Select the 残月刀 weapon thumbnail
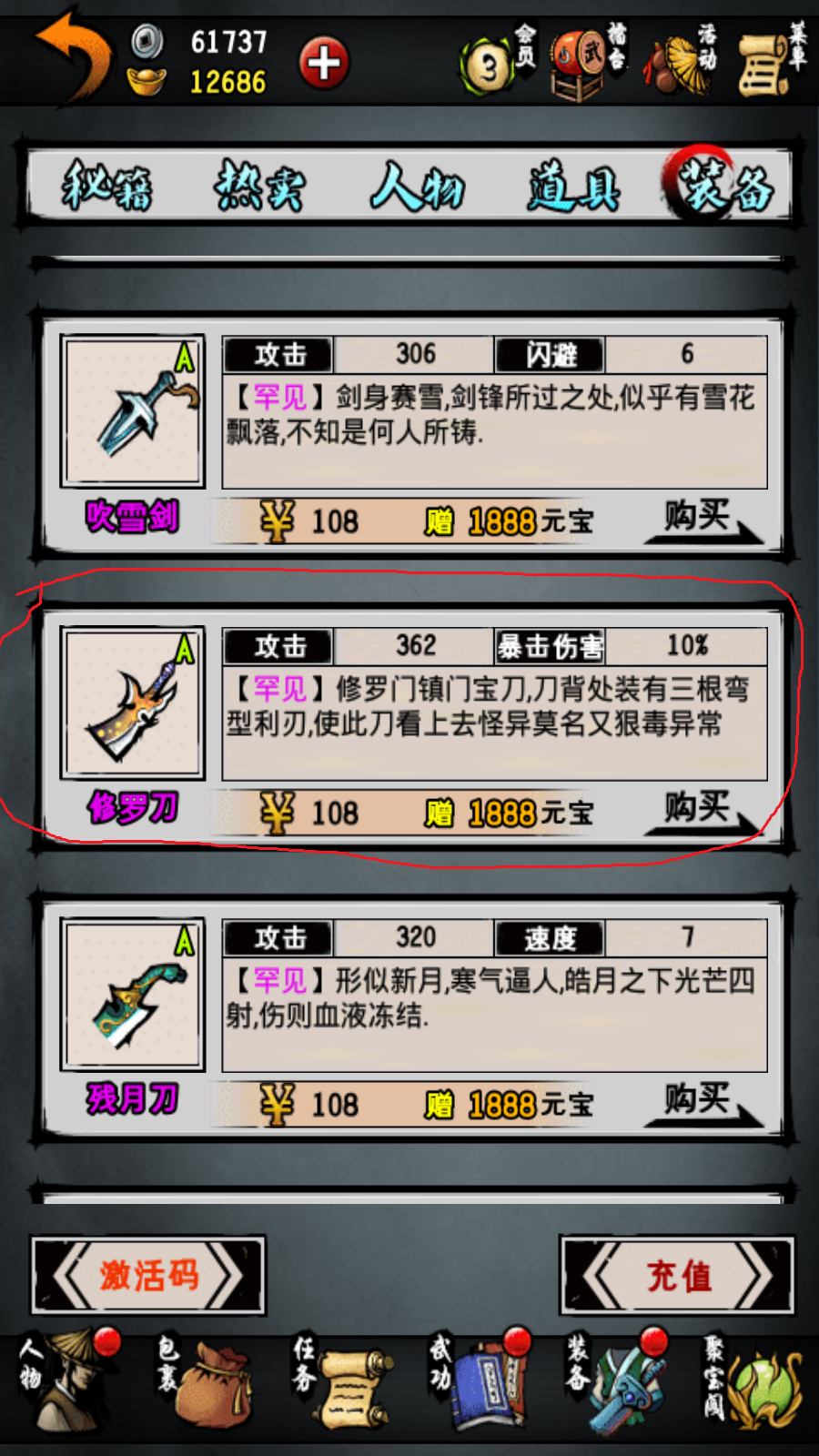 point(133,994)
